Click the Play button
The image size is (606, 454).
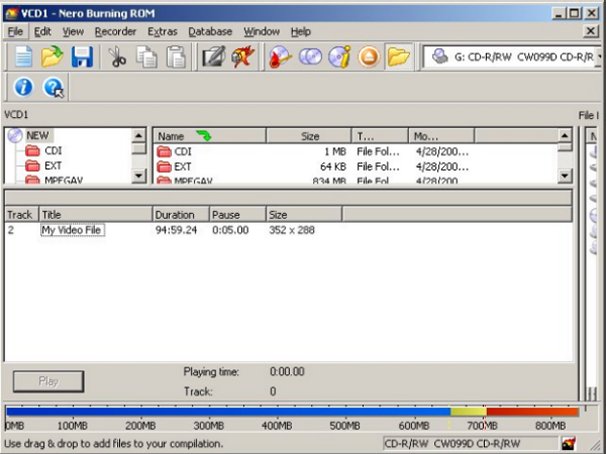pos(48,381)
